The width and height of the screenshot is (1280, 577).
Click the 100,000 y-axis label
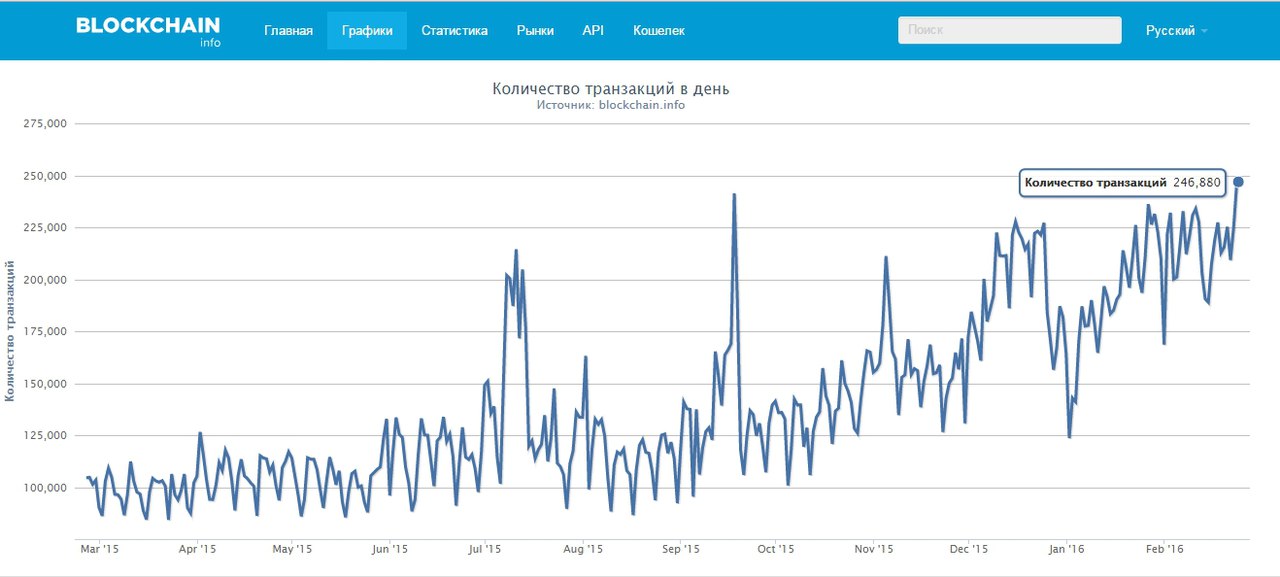[44, 488]
